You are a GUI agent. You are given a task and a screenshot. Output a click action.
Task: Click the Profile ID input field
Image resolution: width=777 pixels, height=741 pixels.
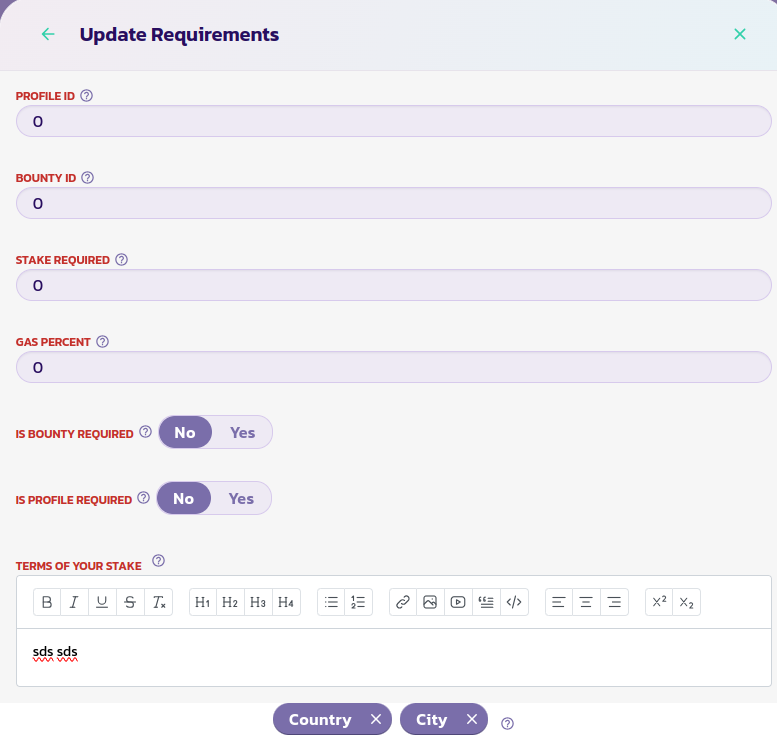click(x=393, y=121)
